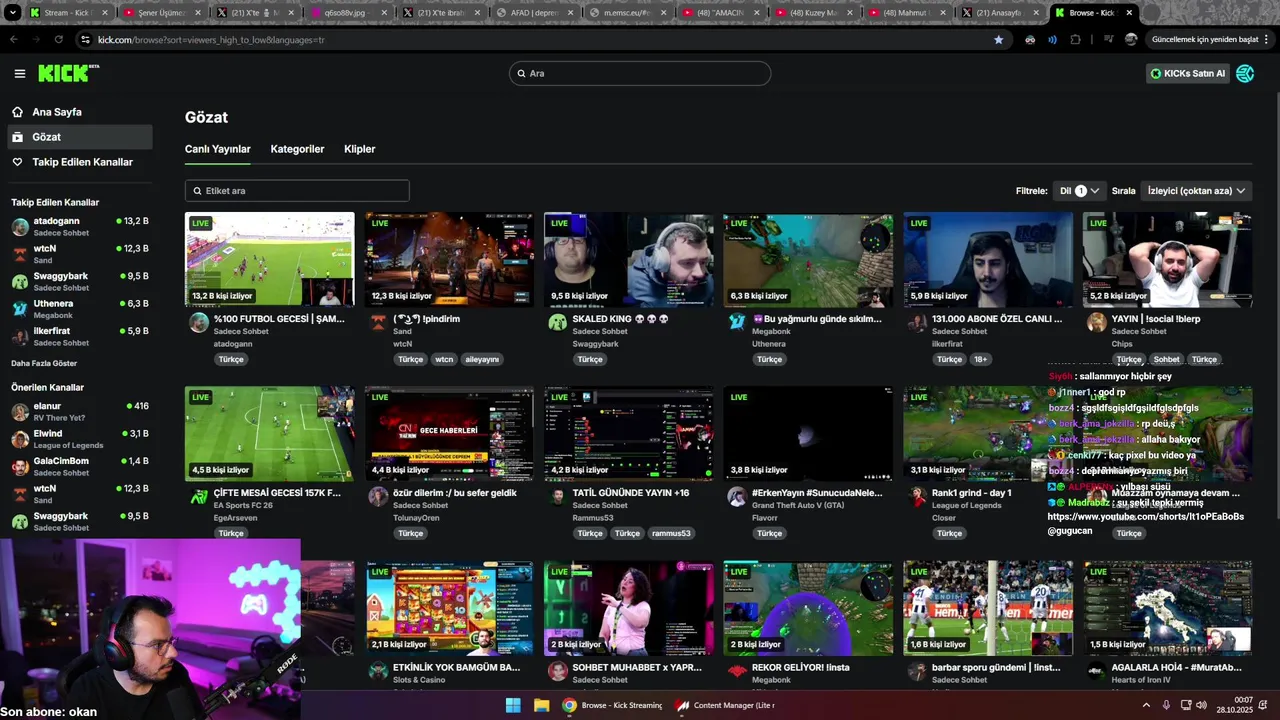Screen dimensions: 1280x720
Task: Focus the Ara search field
Action: point(640,73)
